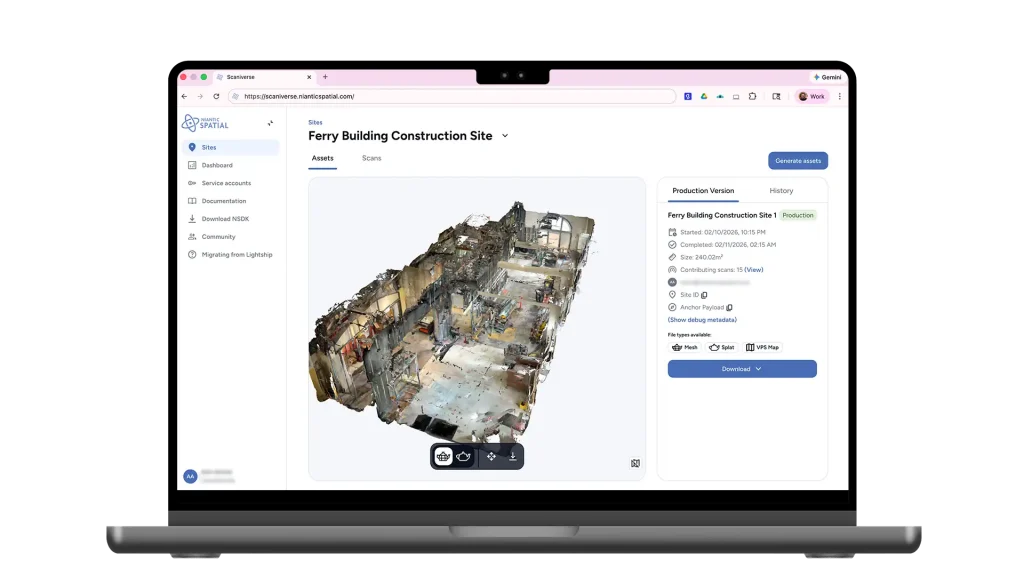The height and width of the screenshot is (576, 1024).
Task: Click the download icon in viewer toolbar
Action: 513,457
